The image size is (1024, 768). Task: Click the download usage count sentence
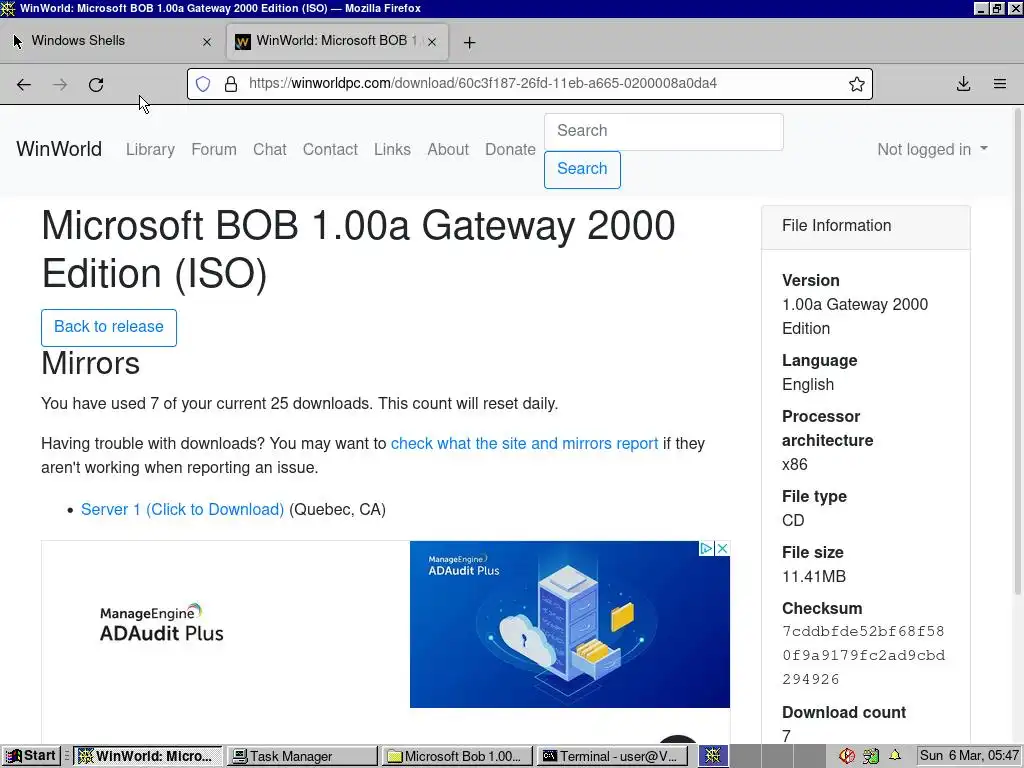click(x=300, y=404)
